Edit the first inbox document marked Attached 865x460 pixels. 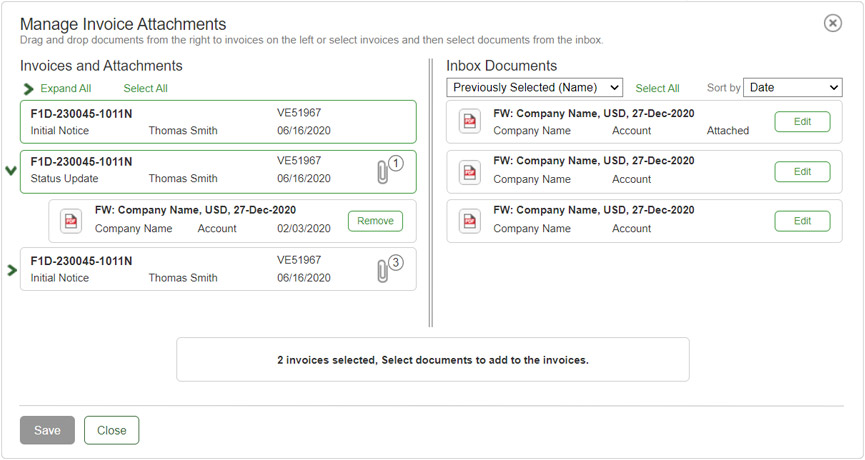click(802, 122)
